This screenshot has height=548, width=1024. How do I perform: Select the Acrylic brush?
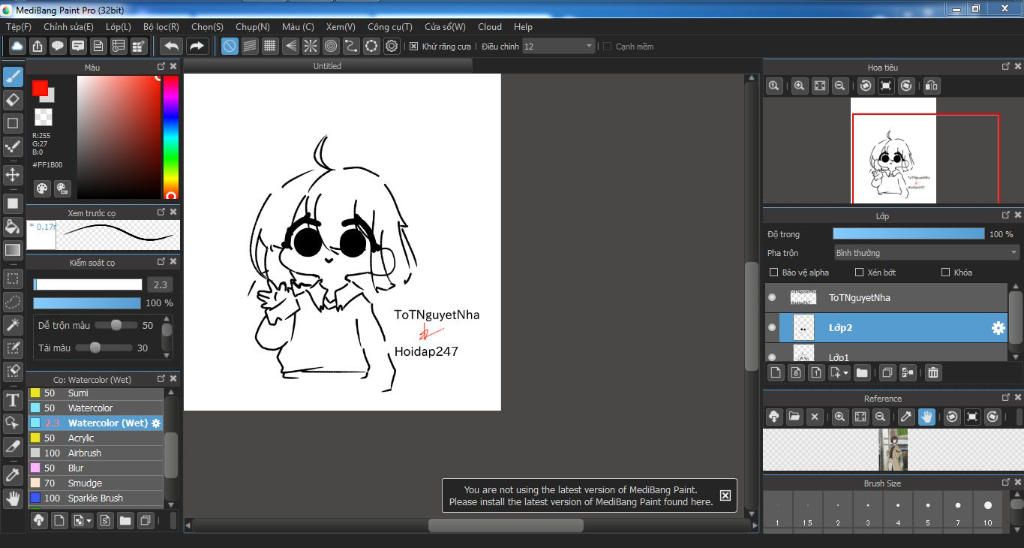coord(95,438)
